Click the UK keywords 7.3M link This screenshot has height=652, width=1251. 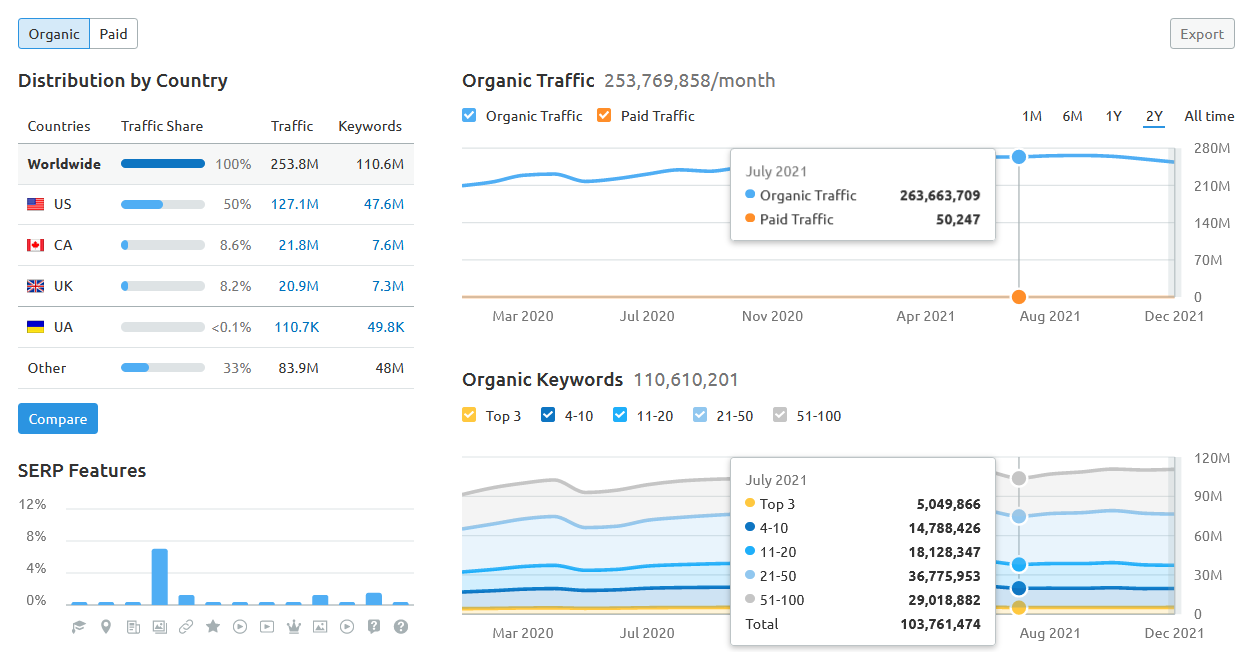[x=387, y=286]
